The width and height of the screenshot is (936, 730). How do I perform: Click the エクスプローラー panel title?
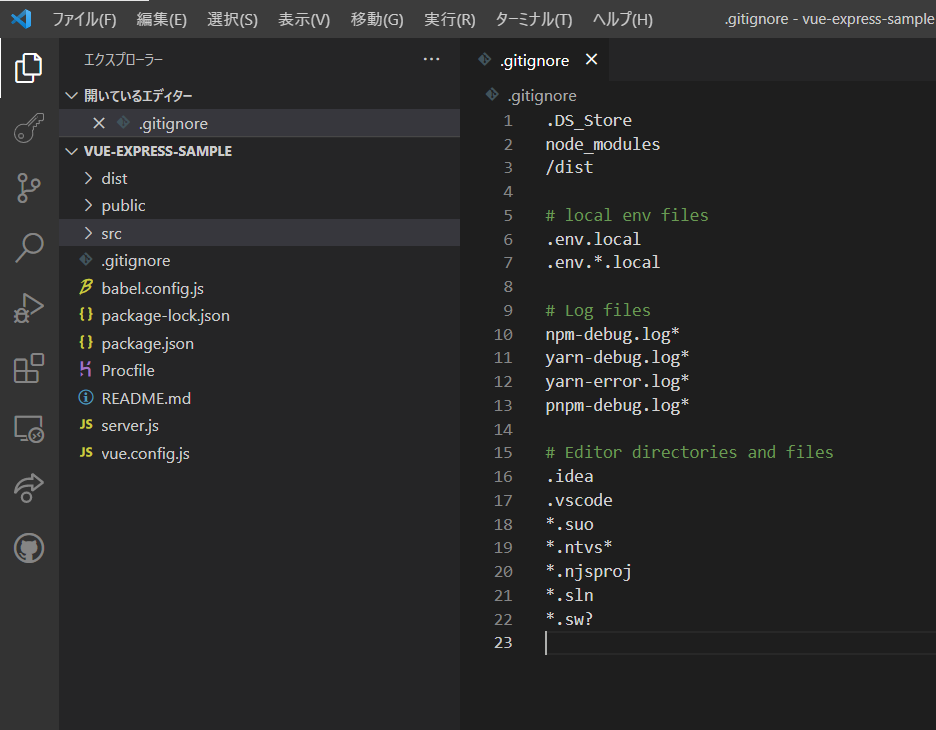[x=123, y=59]
